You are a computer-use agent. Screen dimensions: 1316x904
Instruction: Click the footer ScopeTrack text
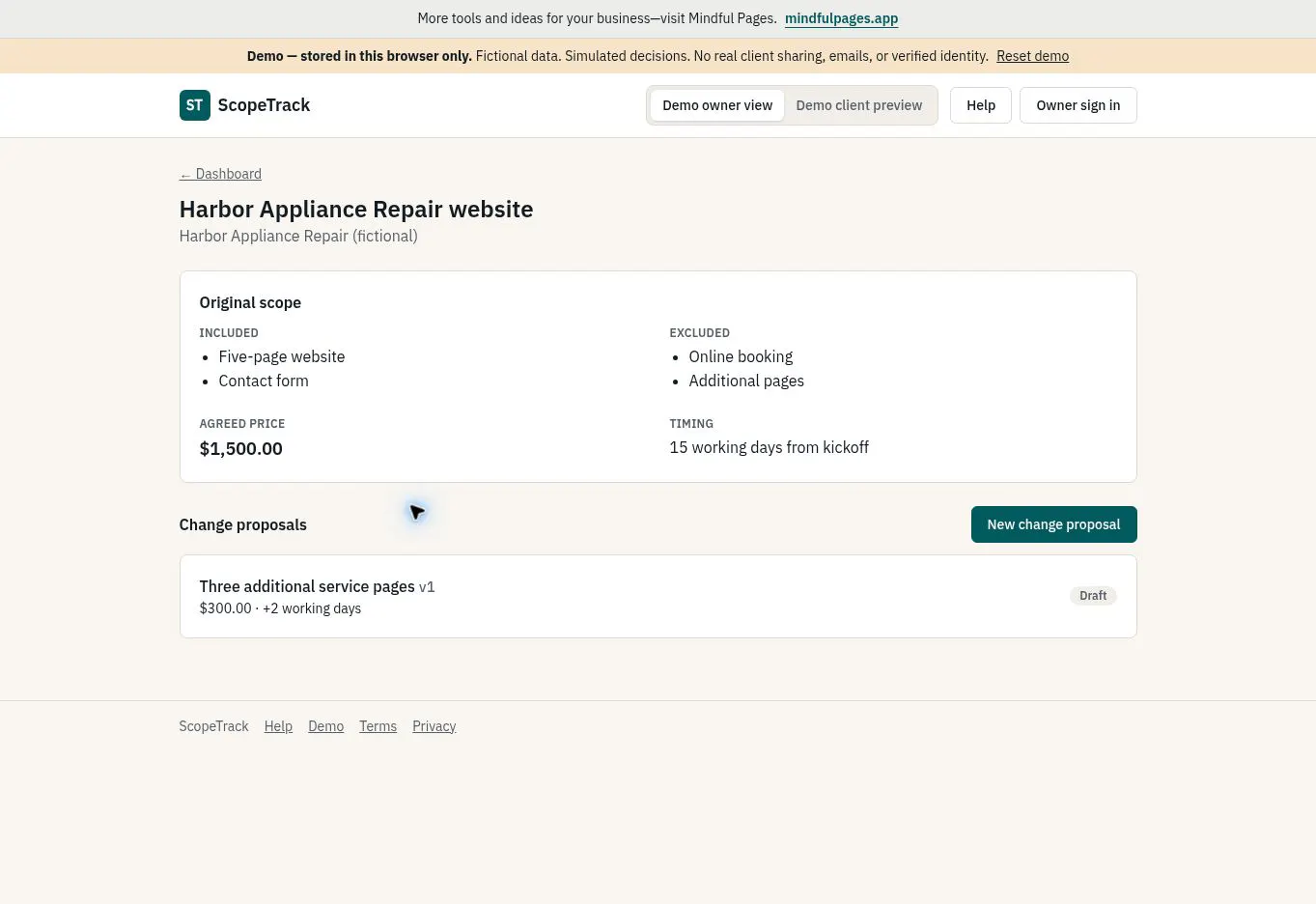point(213,726)
